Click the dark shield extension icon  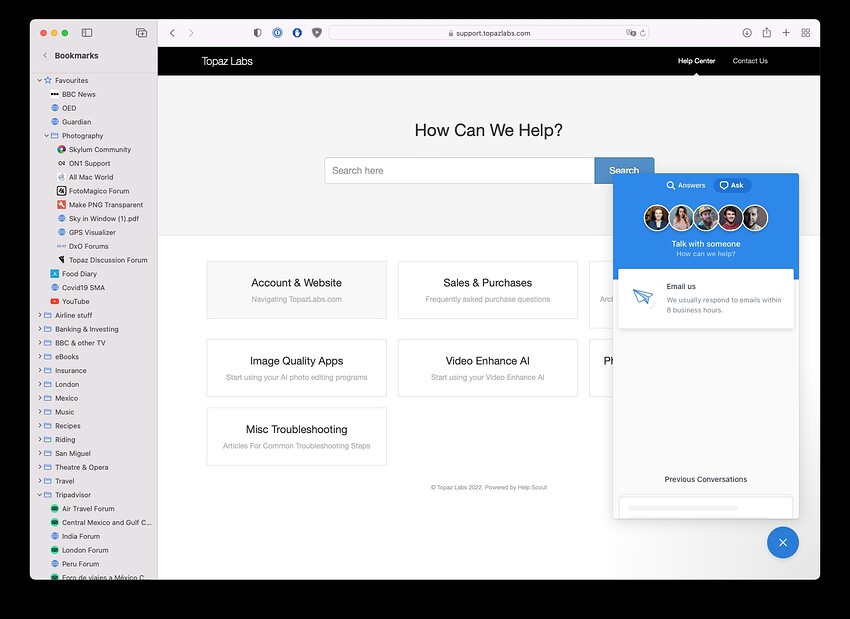tap(317, 33)
